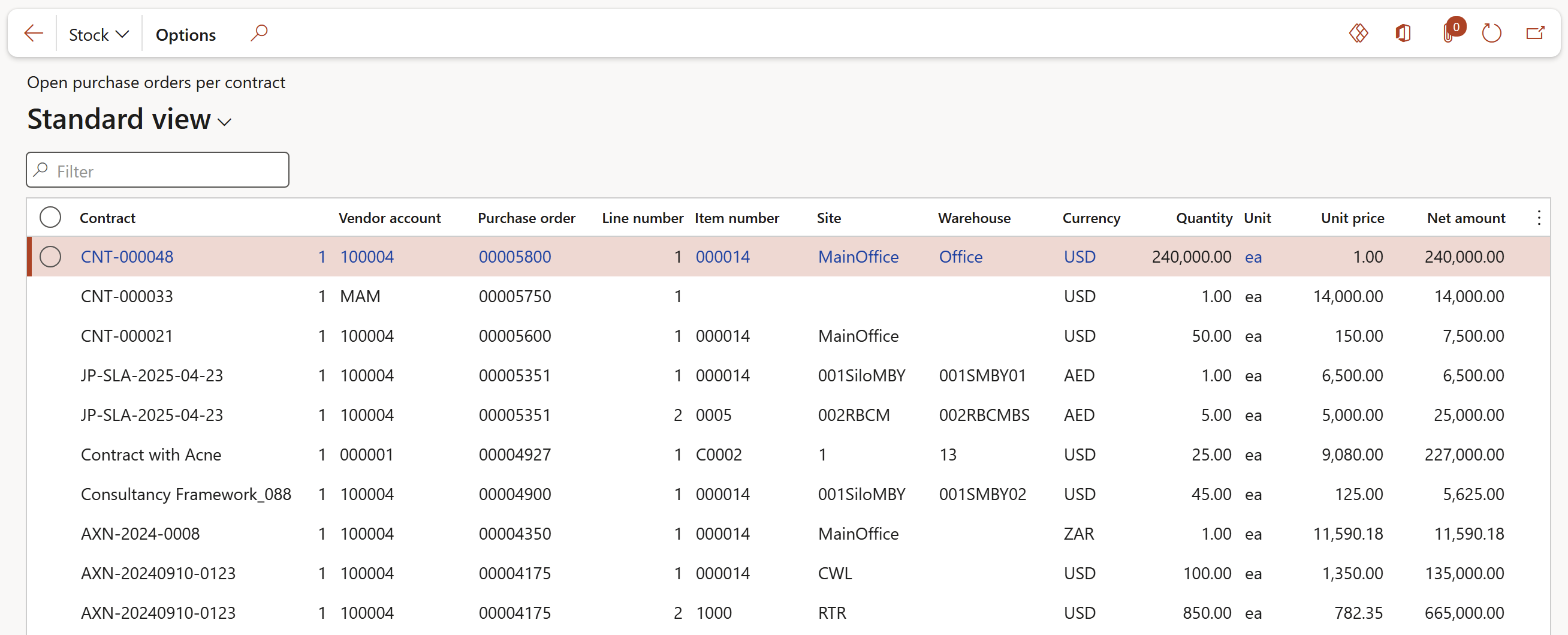Open grid options three-dot menu
The height and width of the screenshot is (635, 1568).
click(1539, 218)
